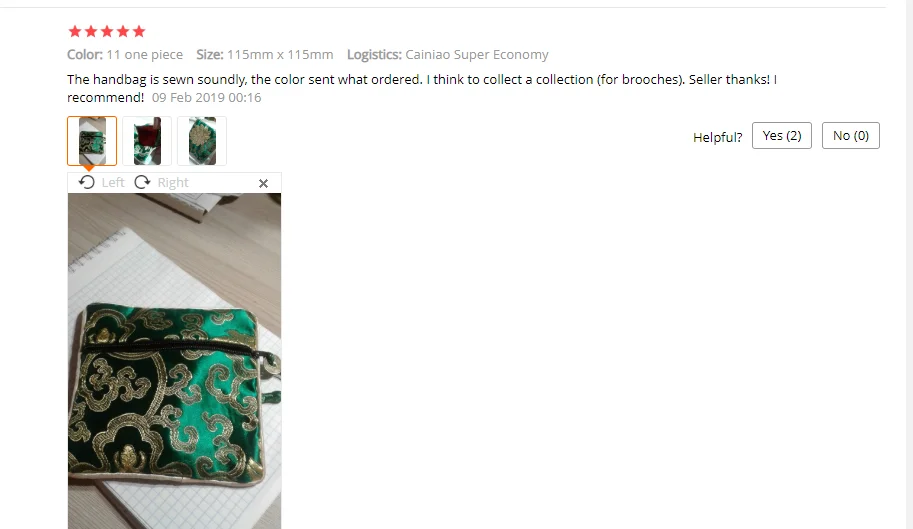This screenshot has height=529, width=913.
Task: Close the enlarged photo viewer with X
Action: click(x=263, y=183)
